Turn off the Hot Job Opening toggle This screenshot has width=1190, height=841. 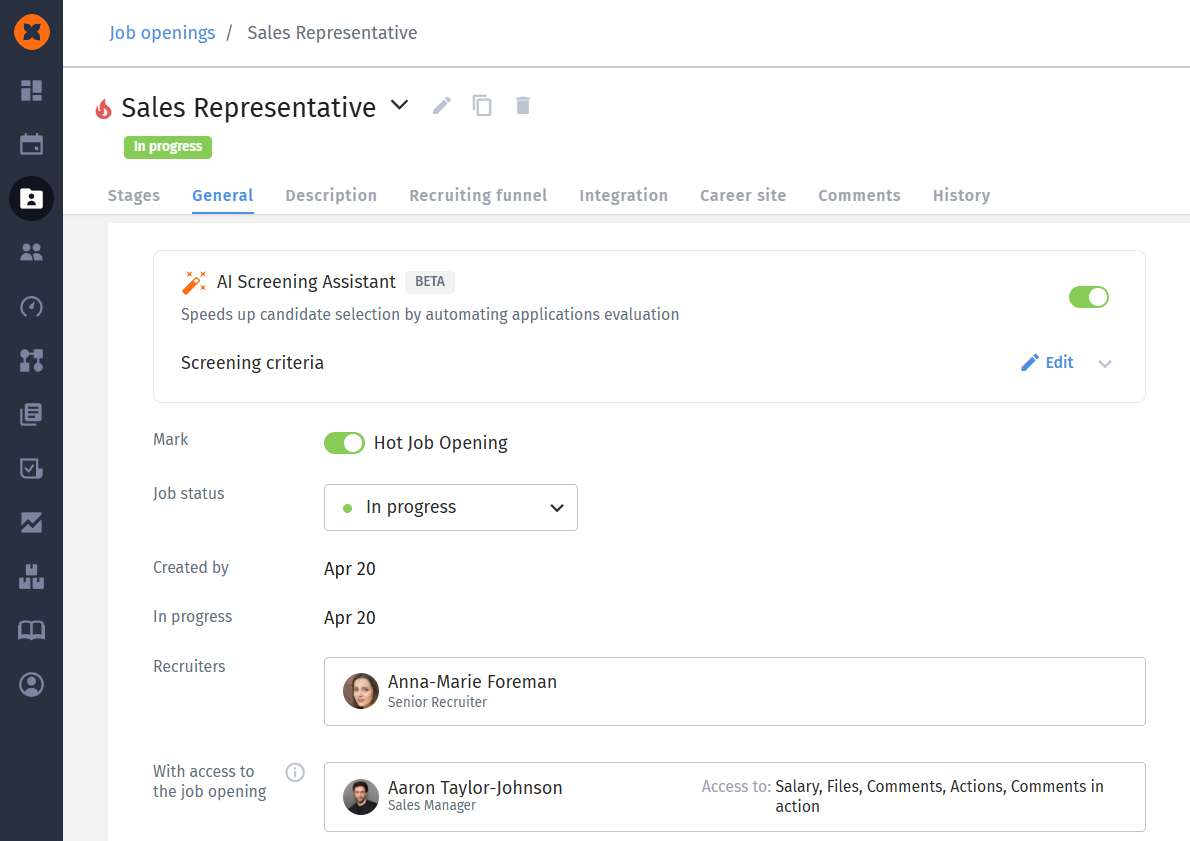344,443
